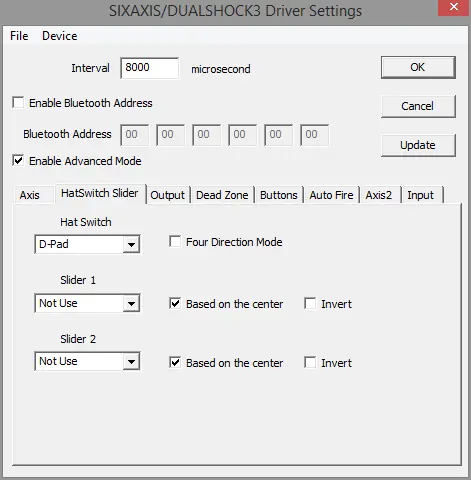This screenshot has width=471, height=480.
Task: Confirm settings with the OK button
Action: (418, 67)
